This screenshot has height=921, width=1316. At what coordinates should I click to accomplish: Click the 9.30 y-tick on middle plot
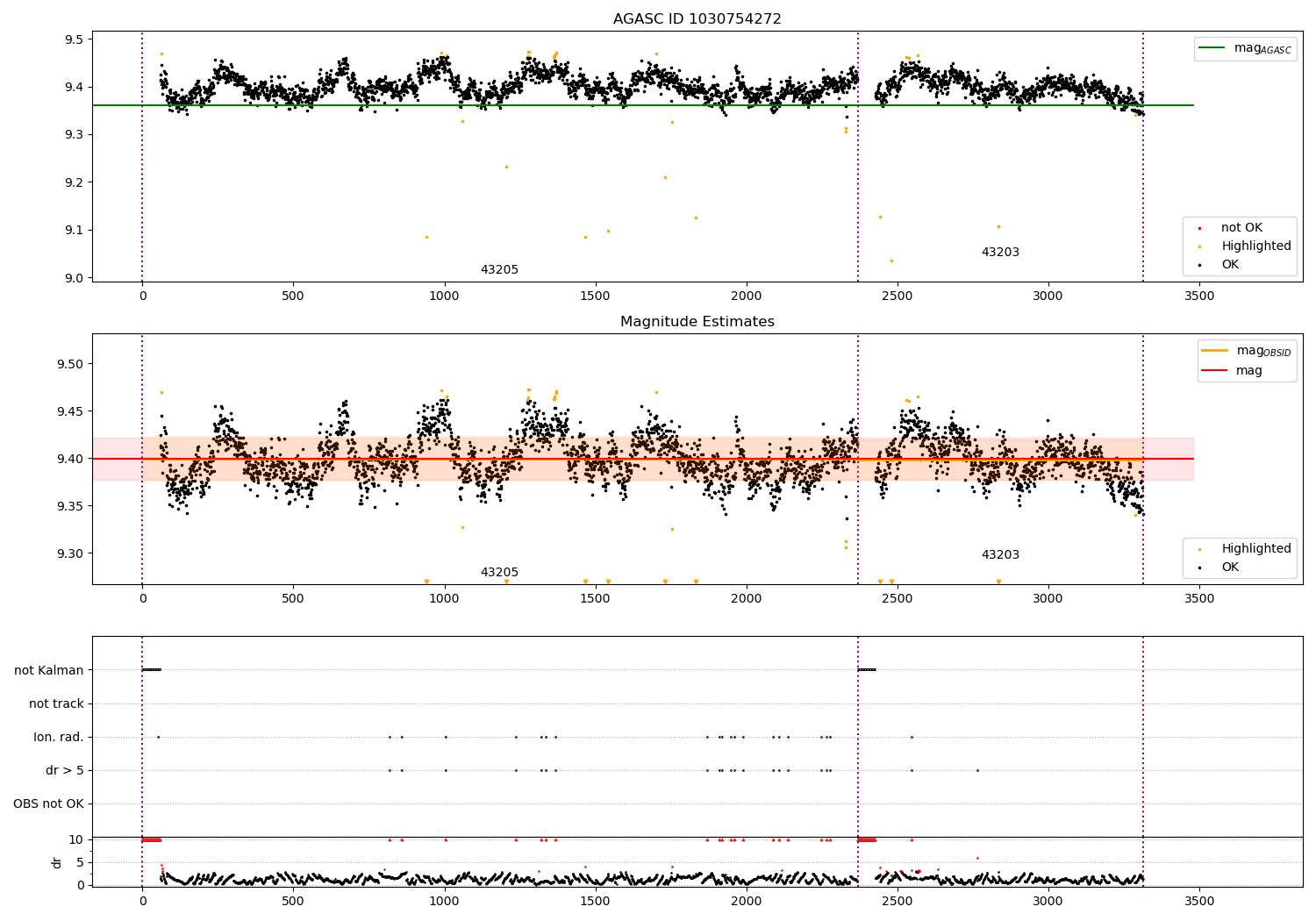click(70, 553)
